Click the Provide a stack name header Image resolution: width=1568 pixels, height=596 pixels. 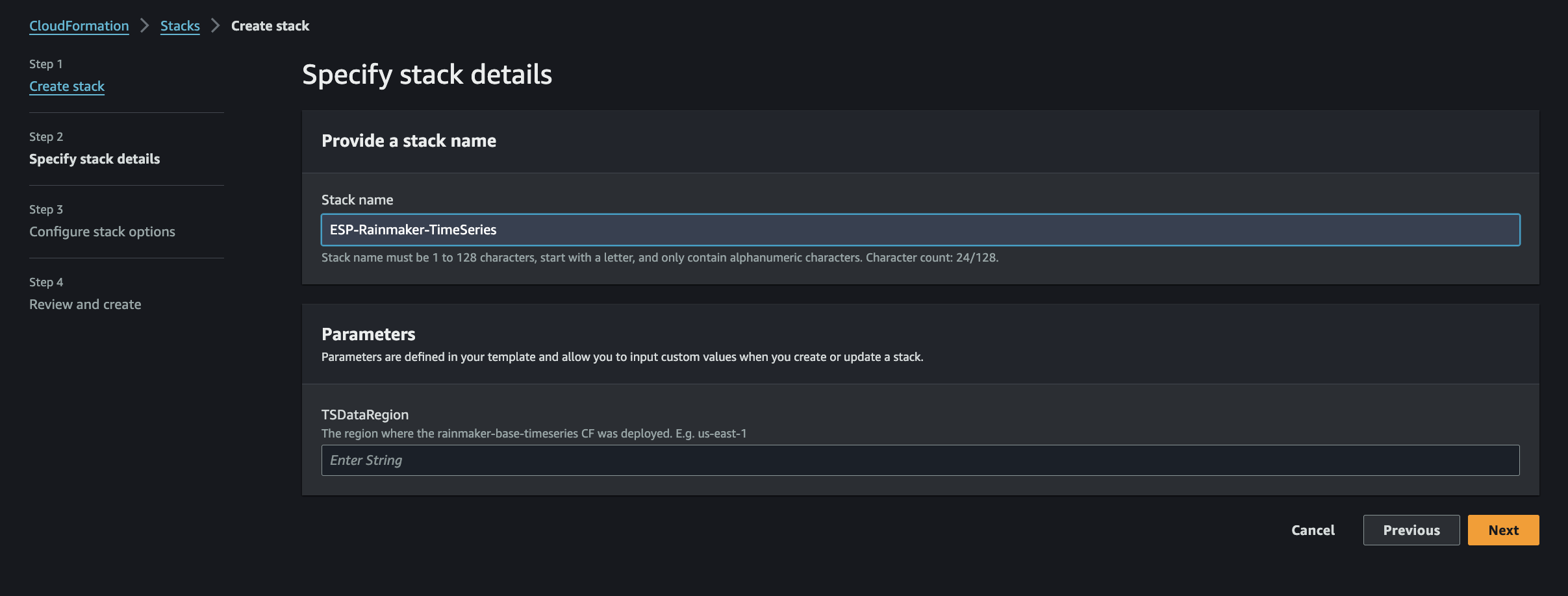coord(409,141)
